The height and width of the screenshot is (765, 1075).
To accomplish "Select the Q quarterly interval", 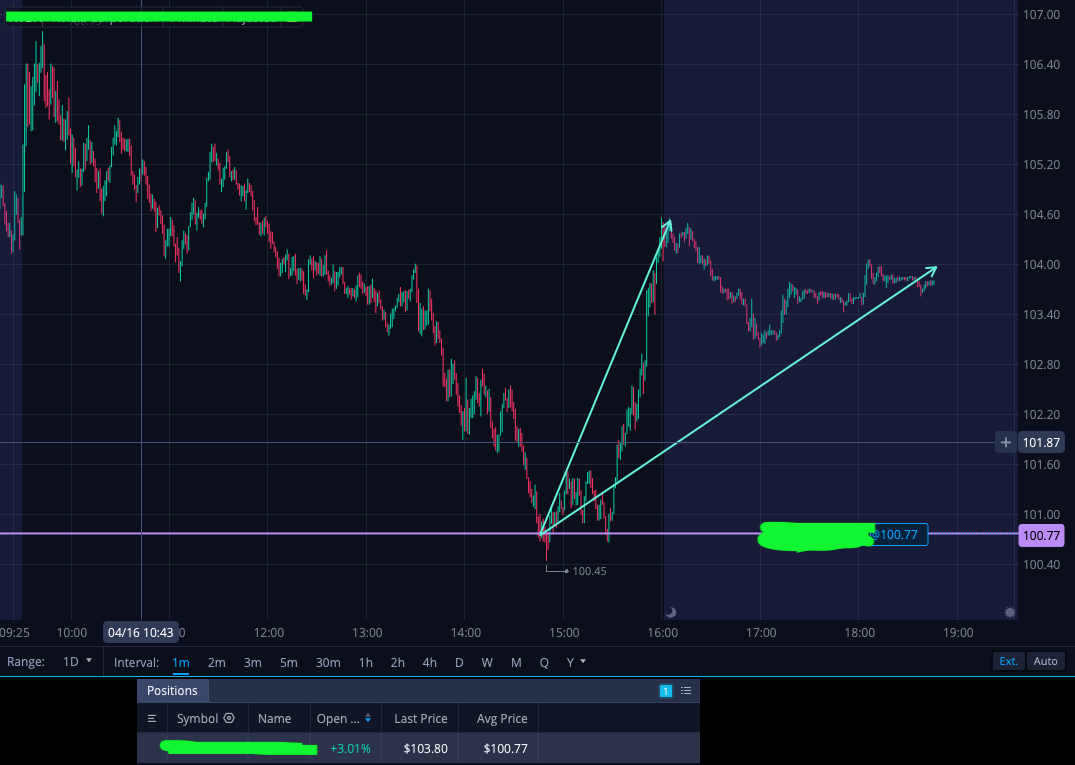I will (x=544, y=662).
